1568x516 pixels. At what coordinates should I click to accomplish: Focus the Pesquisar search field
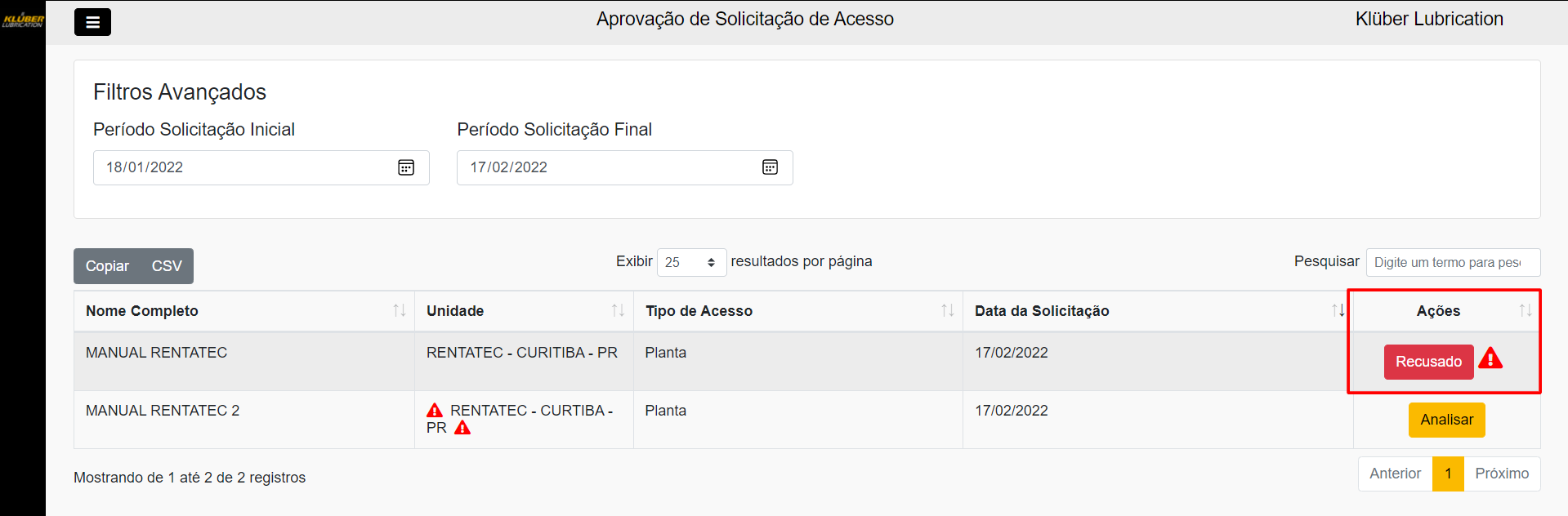click(x=1452, y=262)
